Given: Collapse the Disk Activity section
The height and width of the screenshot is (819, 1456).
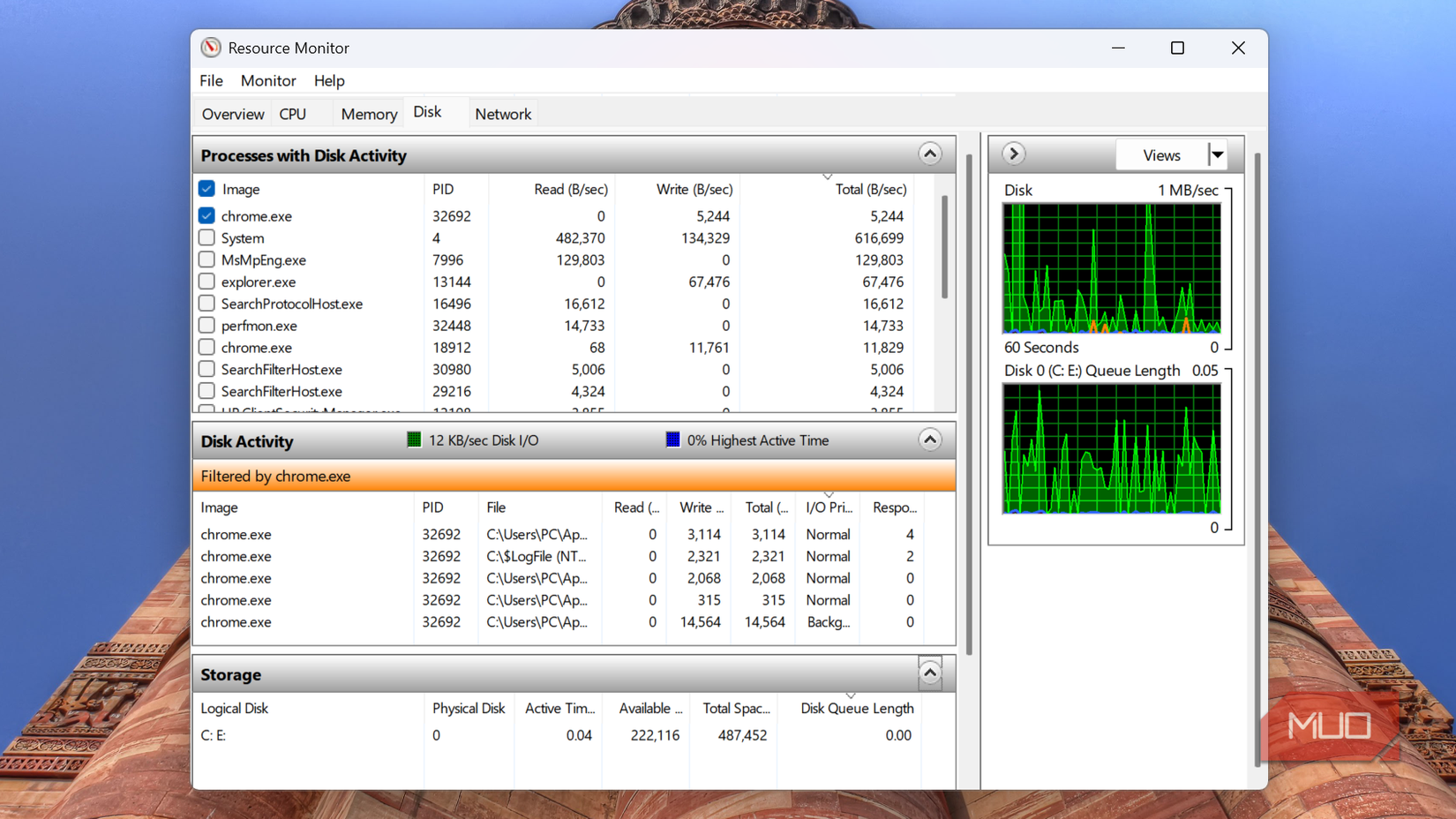Looking at the screenshot, I should point(929,440).
